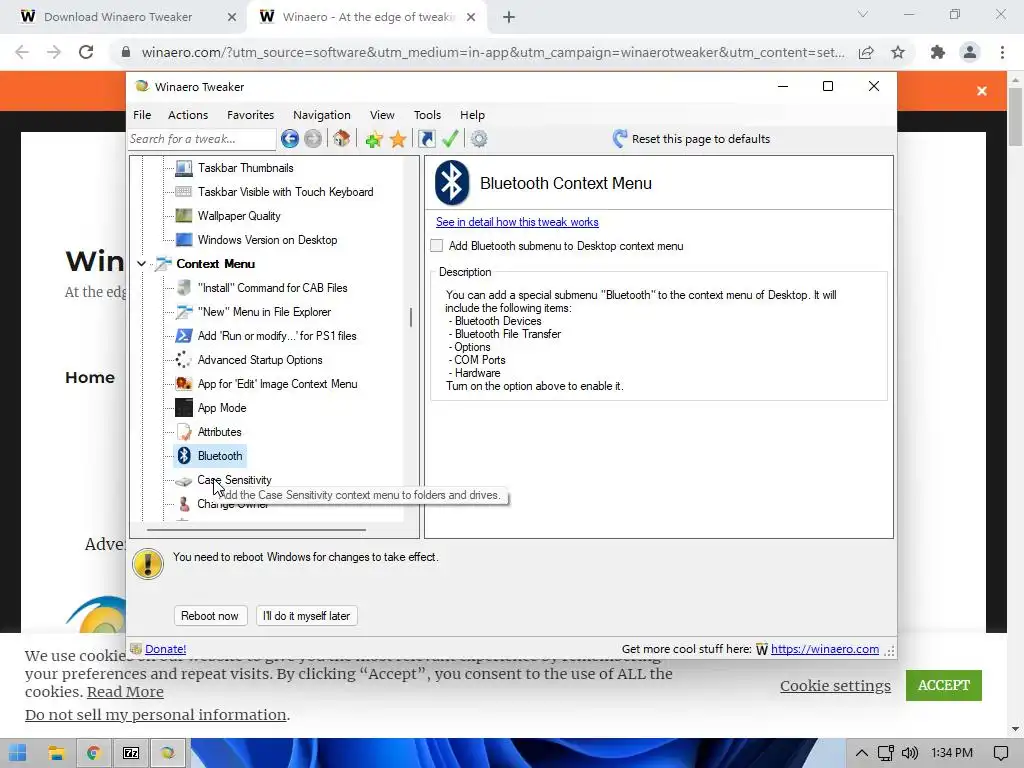
Task: Click the Chrome extensions puzzle icon
Action: [938, 52]
